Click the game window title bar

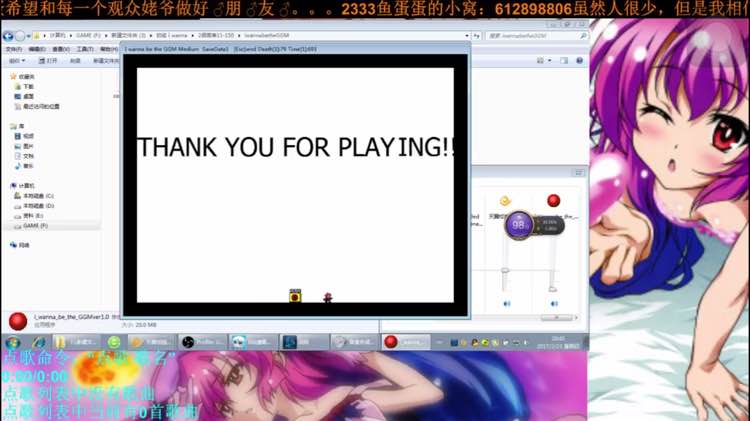(295, 49)
